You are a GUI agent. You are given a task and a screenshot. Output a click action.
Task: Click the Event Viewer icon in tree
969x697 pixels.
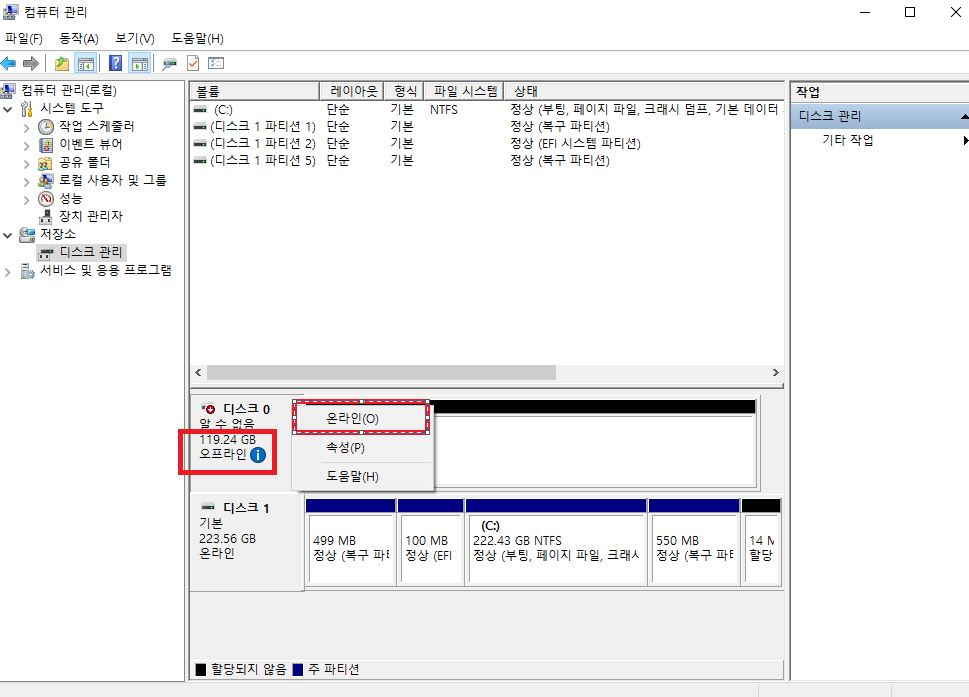46,145
